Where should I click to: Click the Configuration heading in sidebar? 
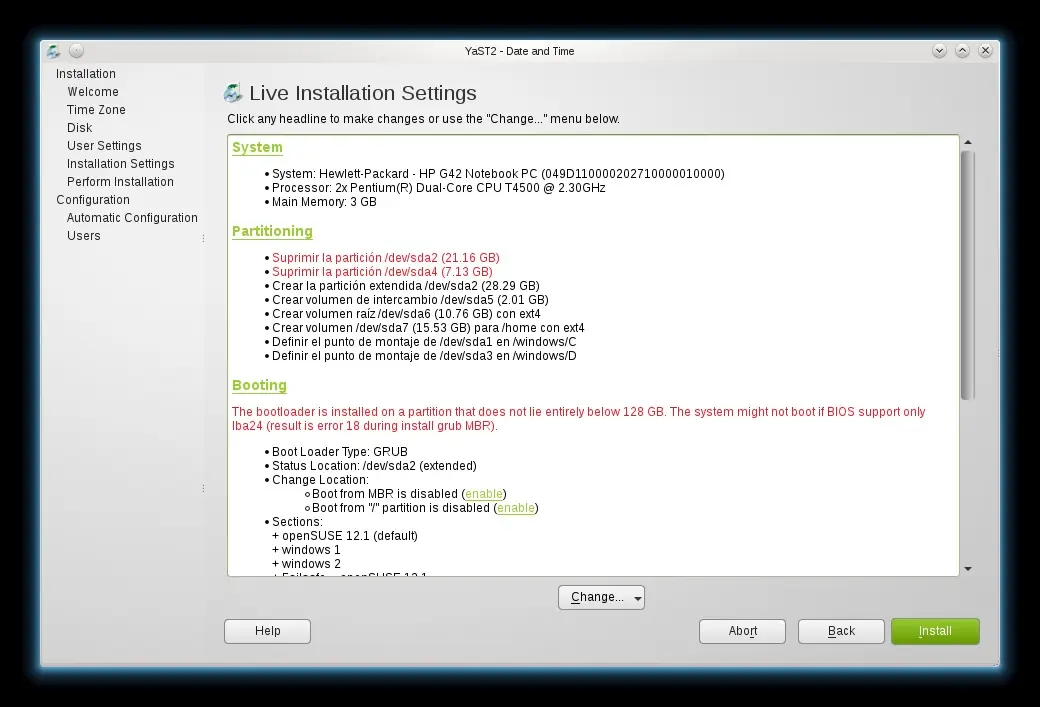93,200
